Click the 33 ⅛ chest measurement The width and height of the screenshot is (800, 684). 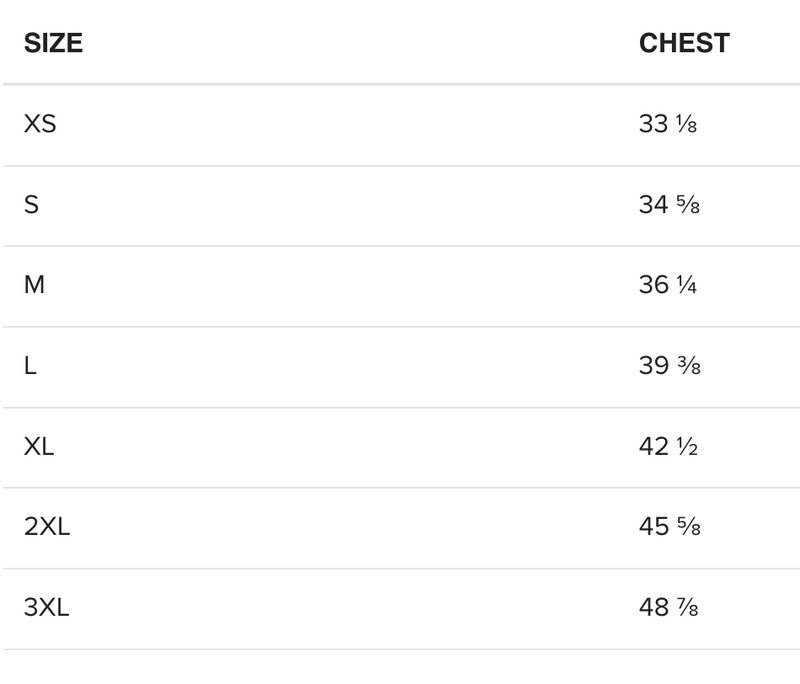tap(668, 124)
